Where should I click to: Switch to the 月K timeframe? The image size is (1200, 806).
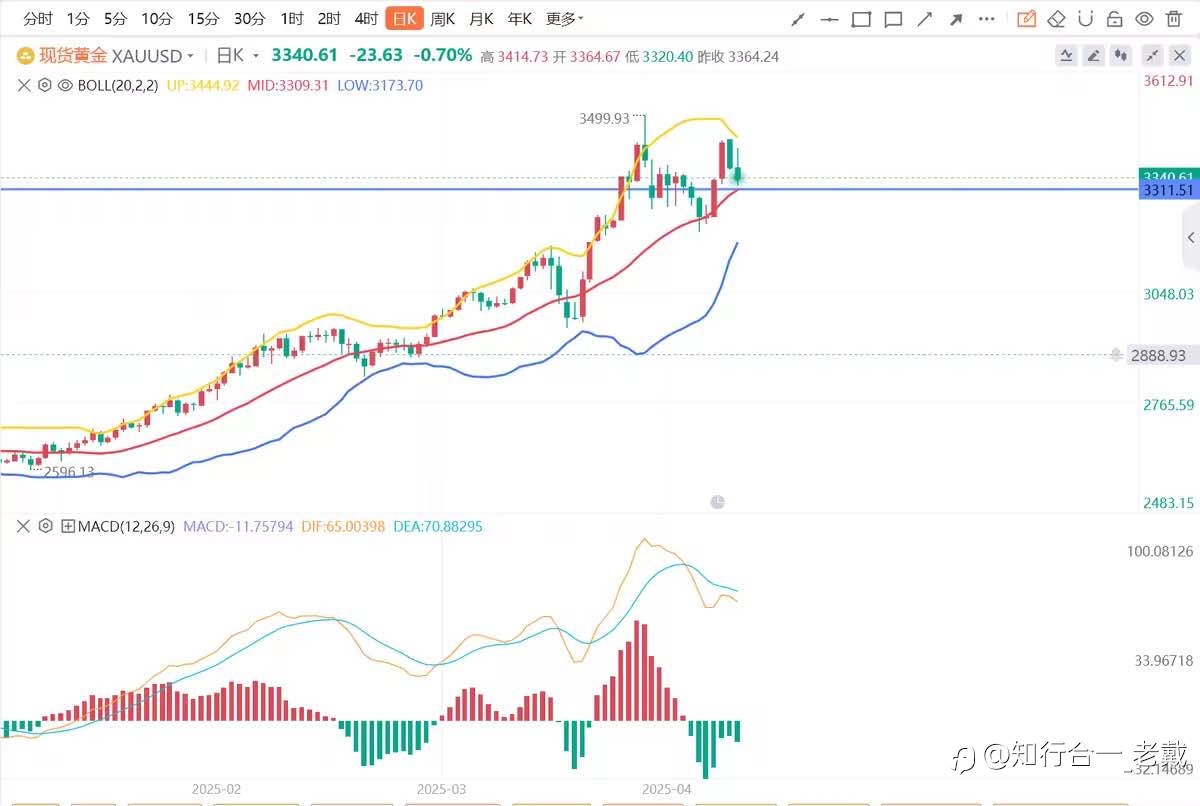[x=482, y=19]
